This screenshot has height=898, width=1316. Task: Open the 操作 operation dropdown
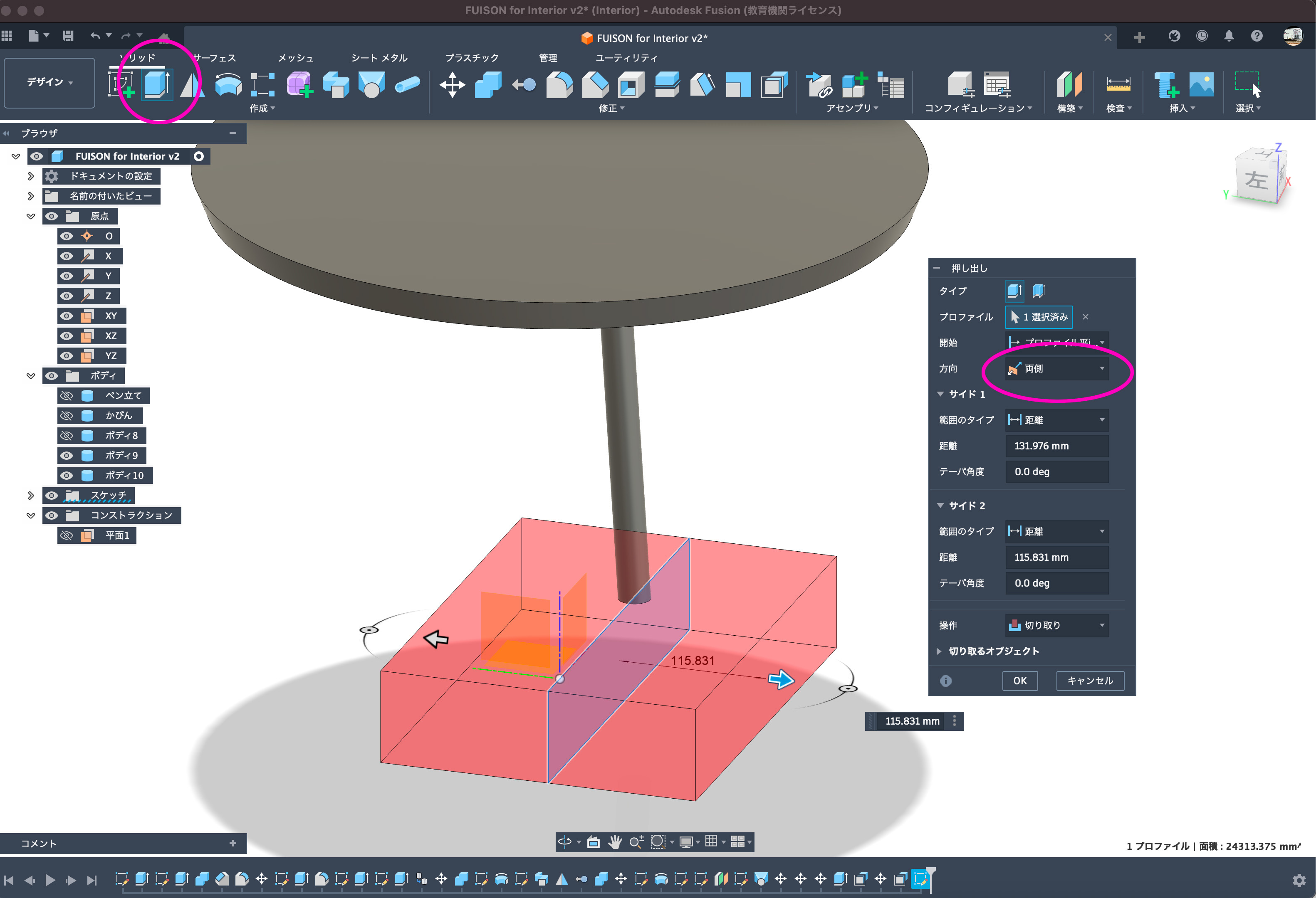[x=1056, y=625]
